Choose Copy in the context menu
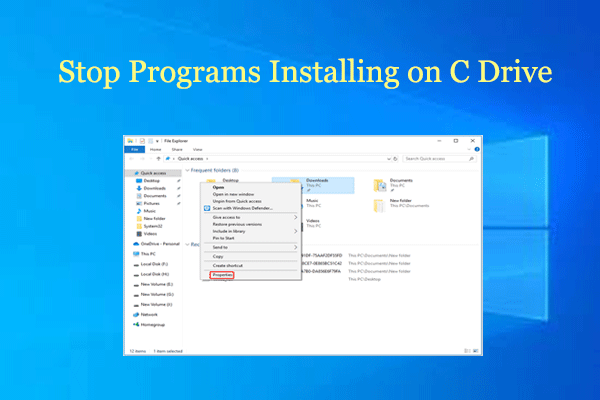This screenshot has height=400, width=600. pyautogui.click(x=218, y=256)
